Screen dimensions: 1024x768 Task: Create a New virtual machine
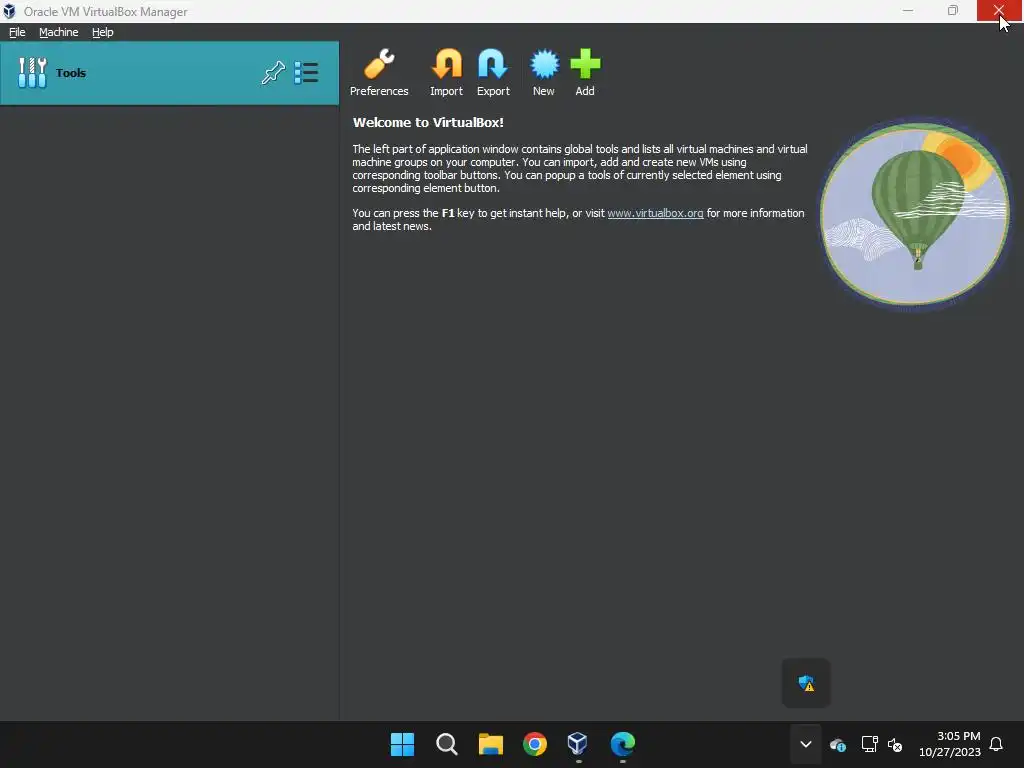(x=544, y=72)
